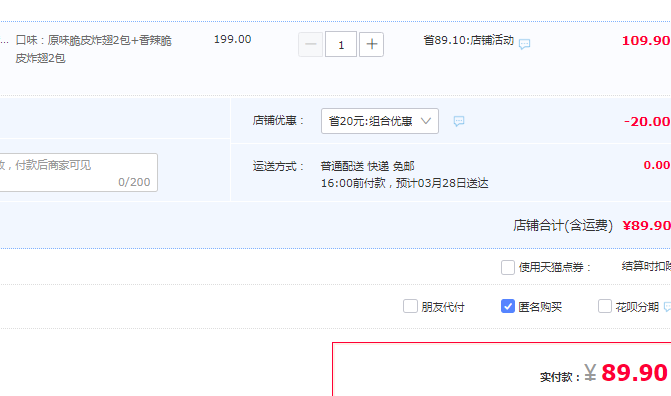Screen dimensions: 671x396
Task: Click the discount amount -20.00
Action: (x=647, y=122)
